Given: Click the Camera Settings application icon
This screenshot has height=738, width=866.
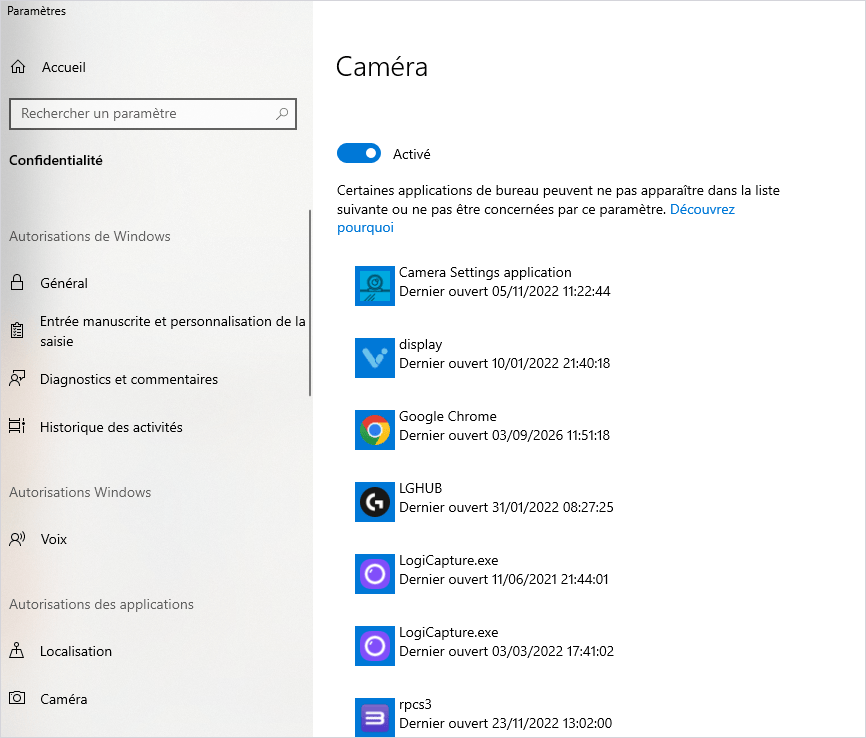Looking at the screenshot, I should click(x=375, y=286).
